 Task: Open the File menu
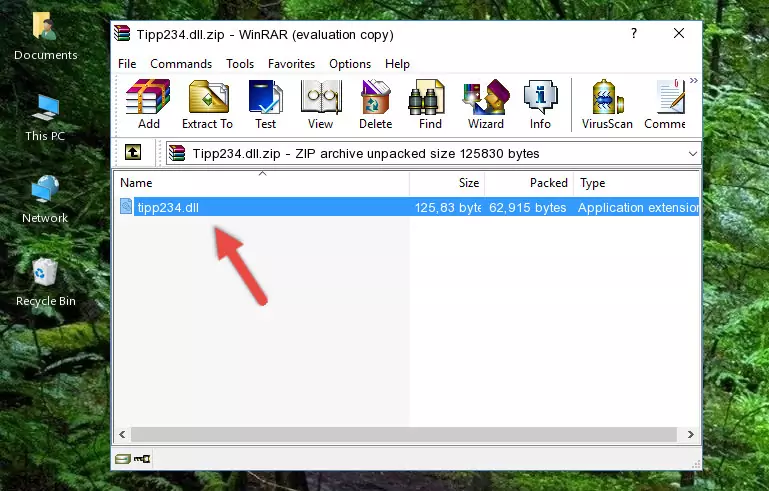coord(127,64)
